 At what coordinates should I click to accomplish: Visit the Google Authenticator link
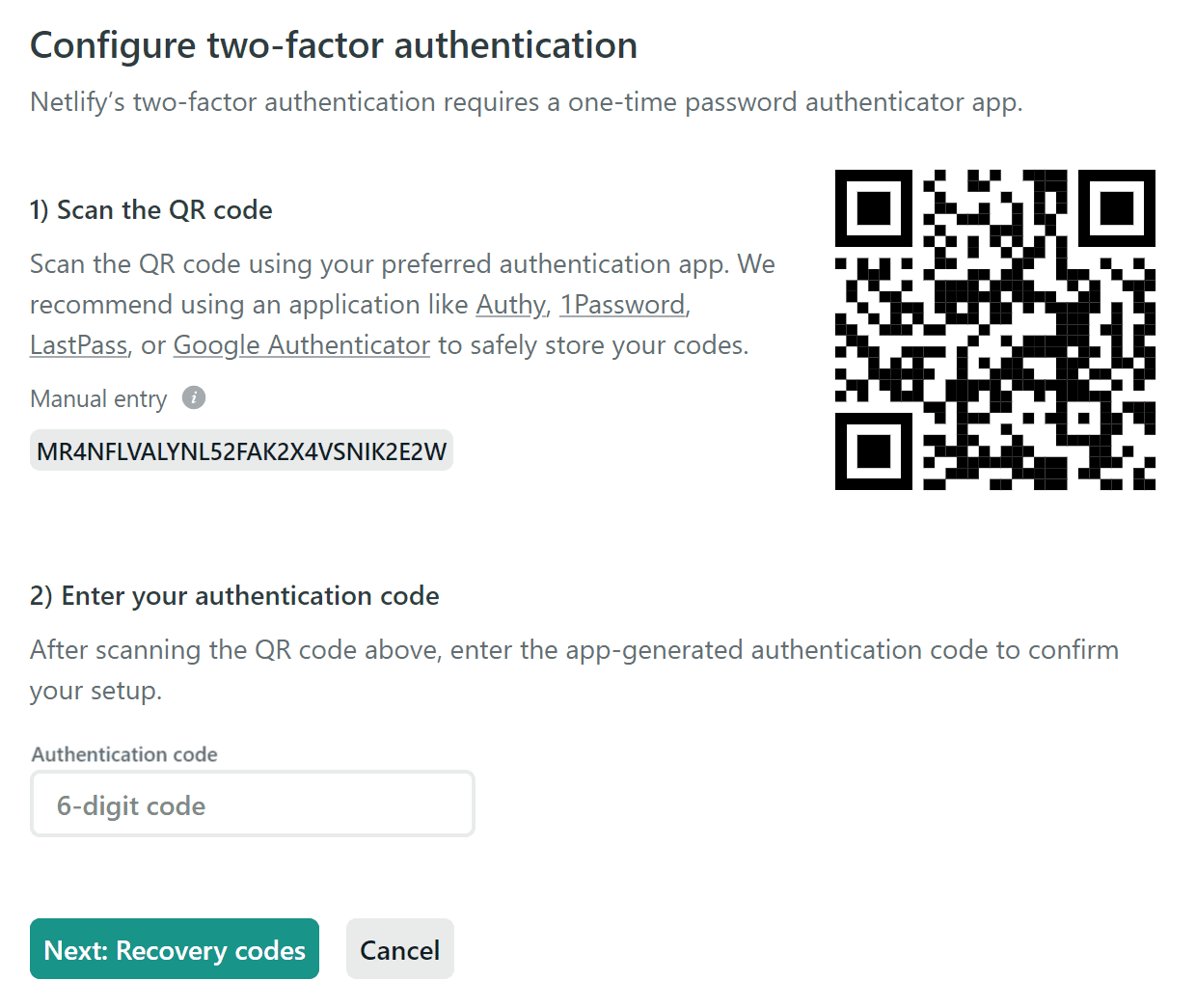301,345
